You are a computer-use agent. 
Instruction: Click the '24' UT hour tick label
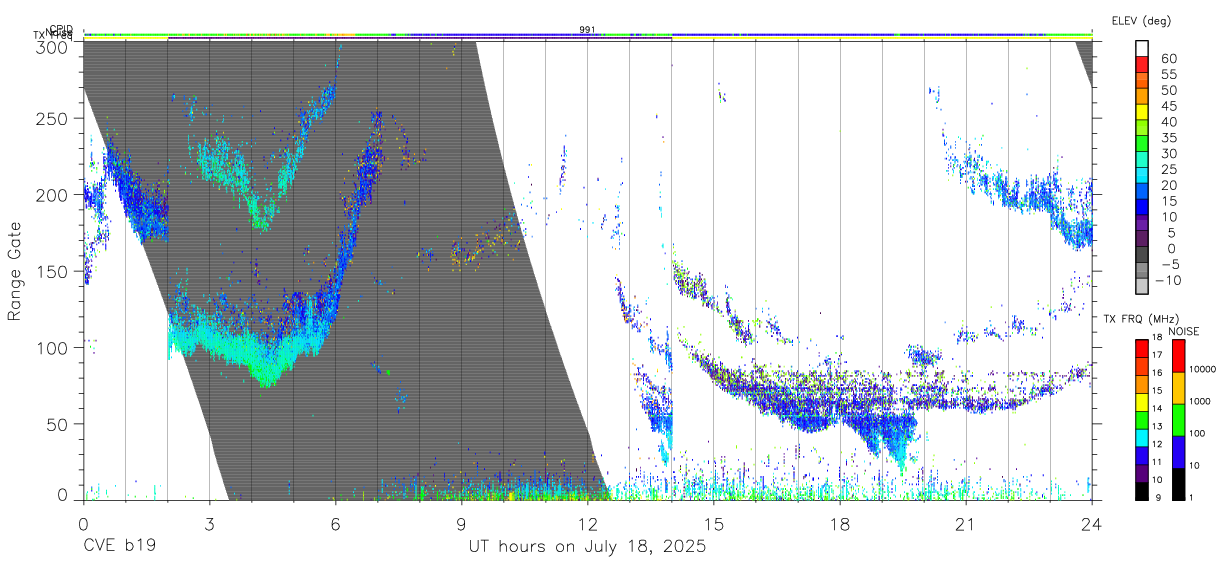click(1092, 524)
